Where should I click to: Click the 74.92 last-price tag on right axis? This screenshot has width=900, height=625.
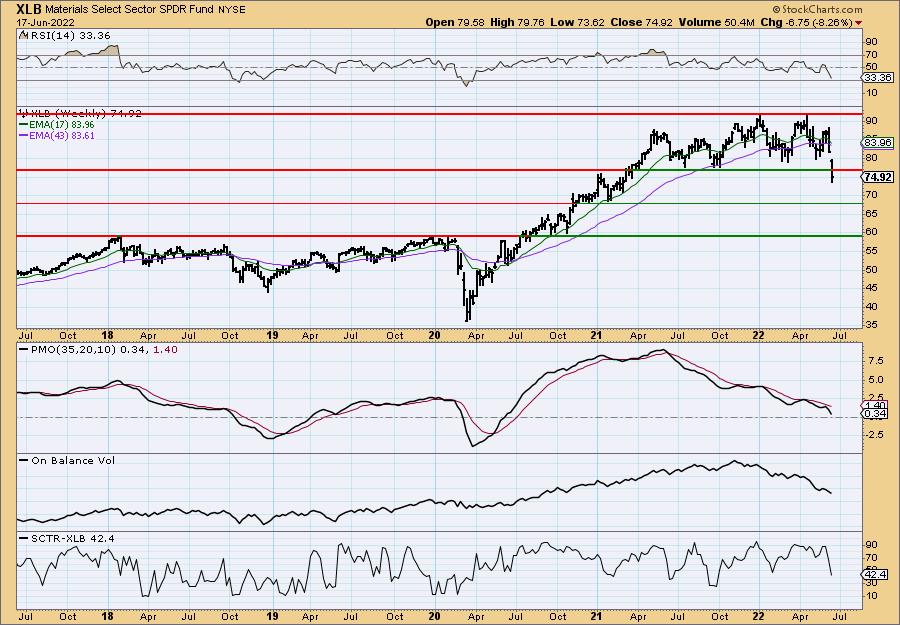click(878, 177)
